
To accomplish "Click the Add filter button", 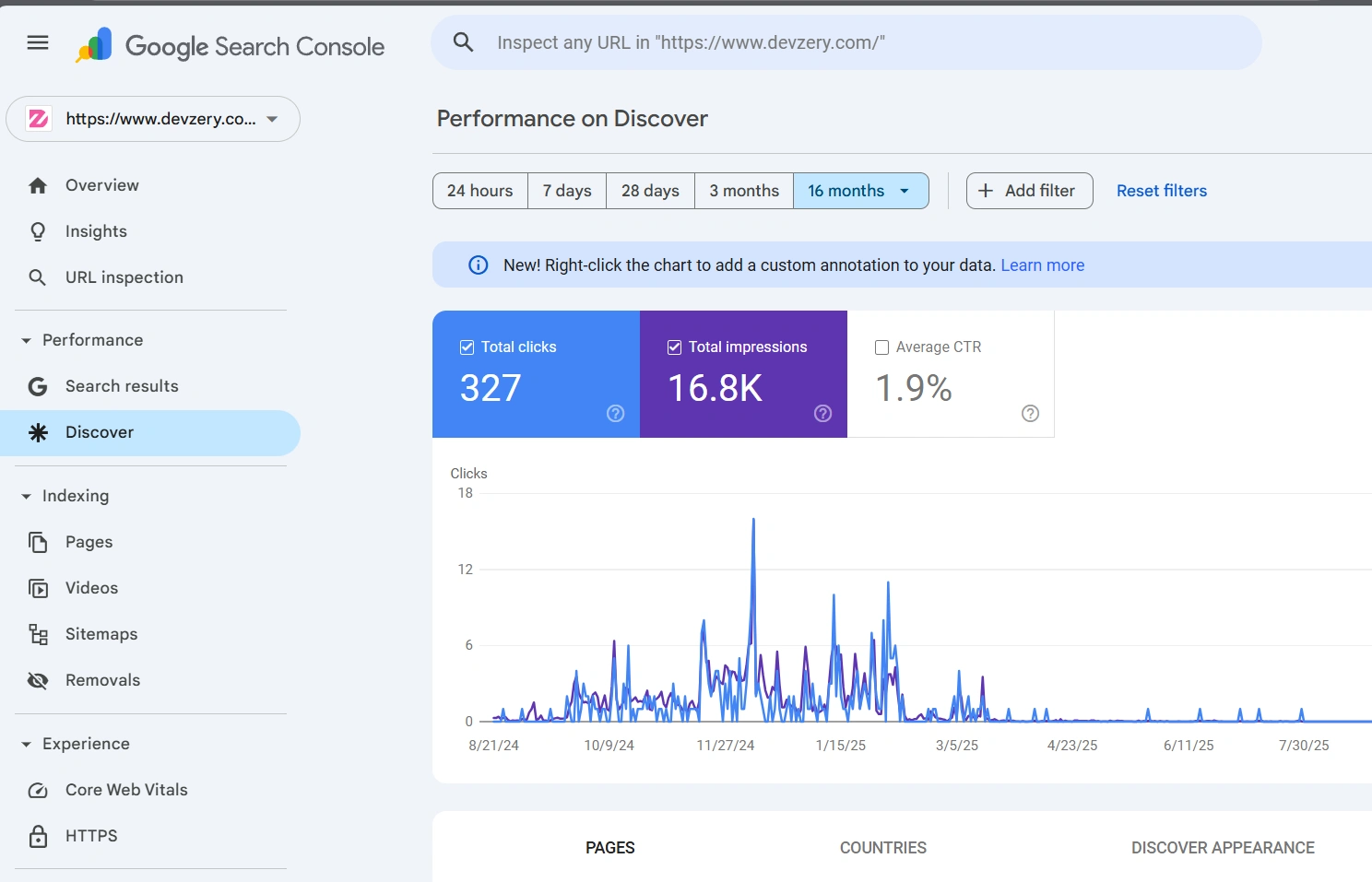I will 1029,191.
